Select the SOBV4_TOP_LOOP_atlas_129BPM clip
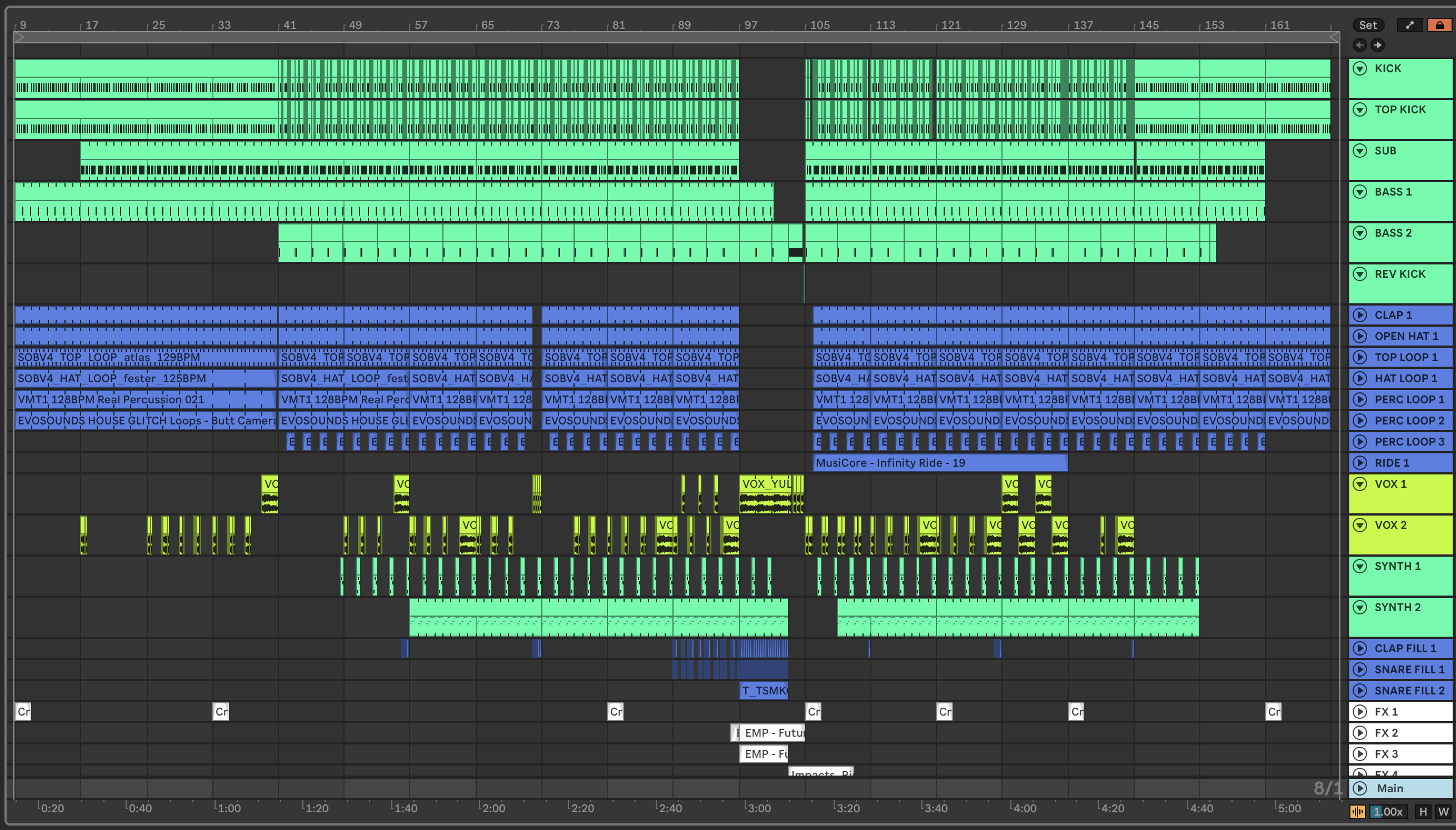The width and height of the screenshot is (1456, 830). (146, 357)
